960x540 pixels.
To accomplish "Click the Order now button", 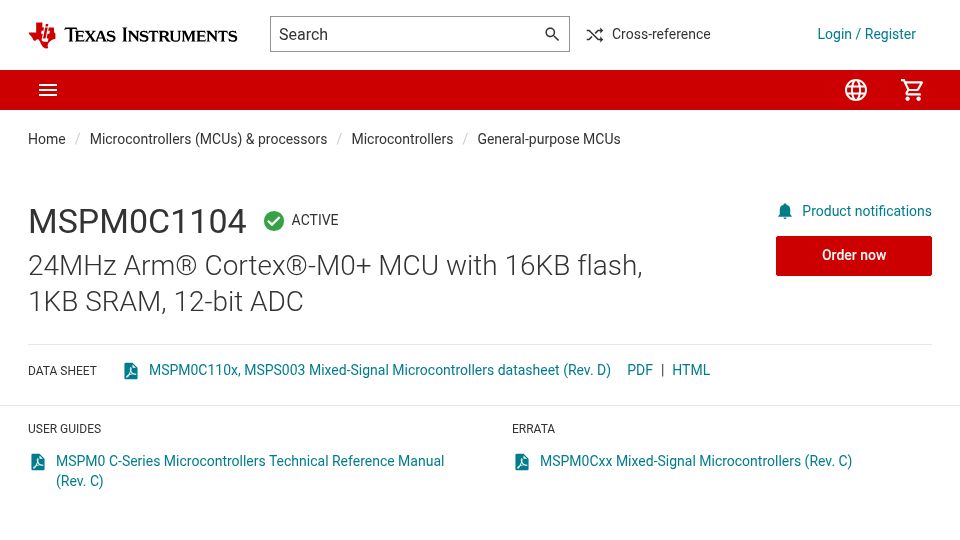I will point(853,256).
